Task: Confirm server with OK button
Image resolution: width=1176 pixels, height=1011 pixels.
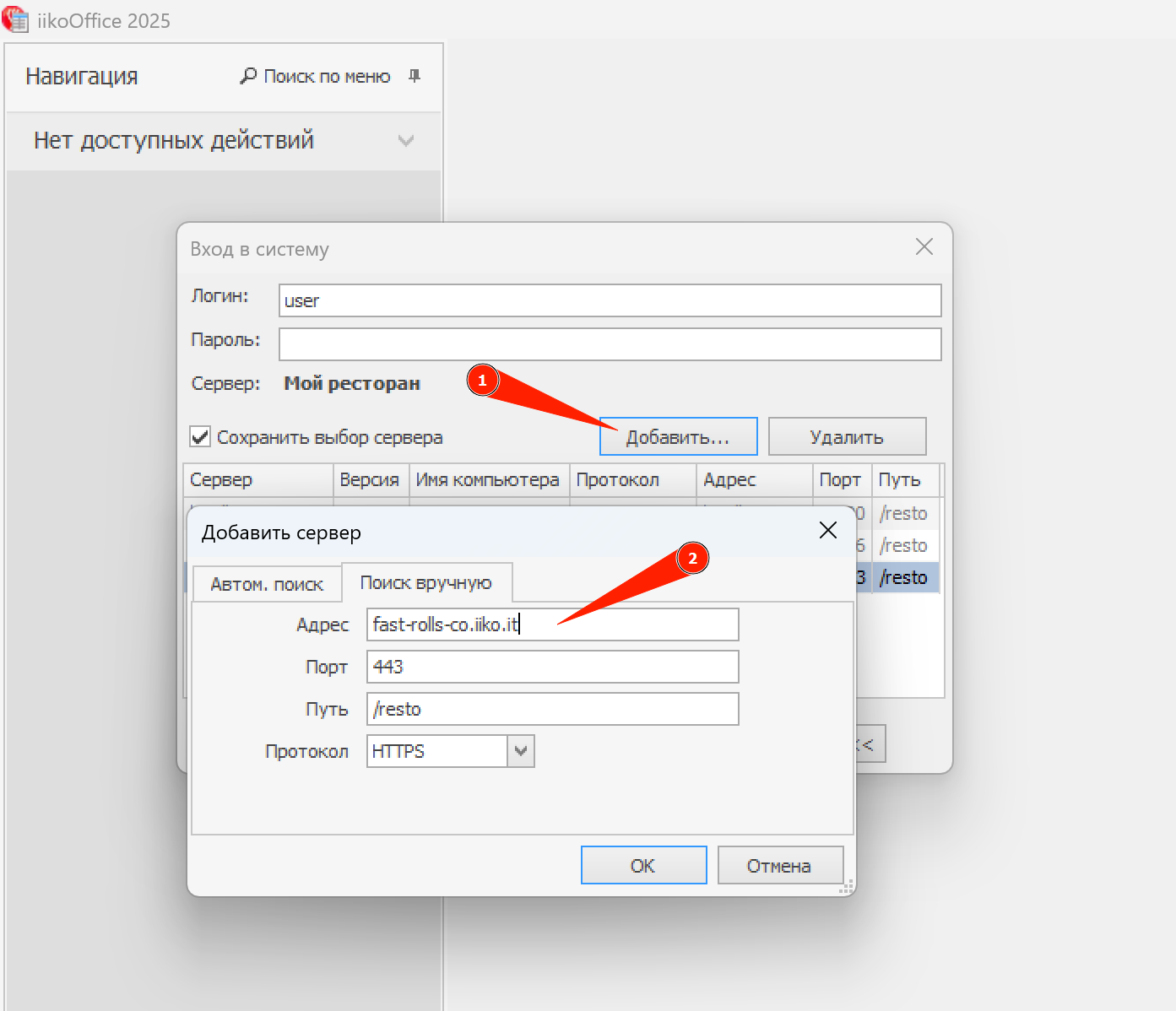Action: click(643, 865)
